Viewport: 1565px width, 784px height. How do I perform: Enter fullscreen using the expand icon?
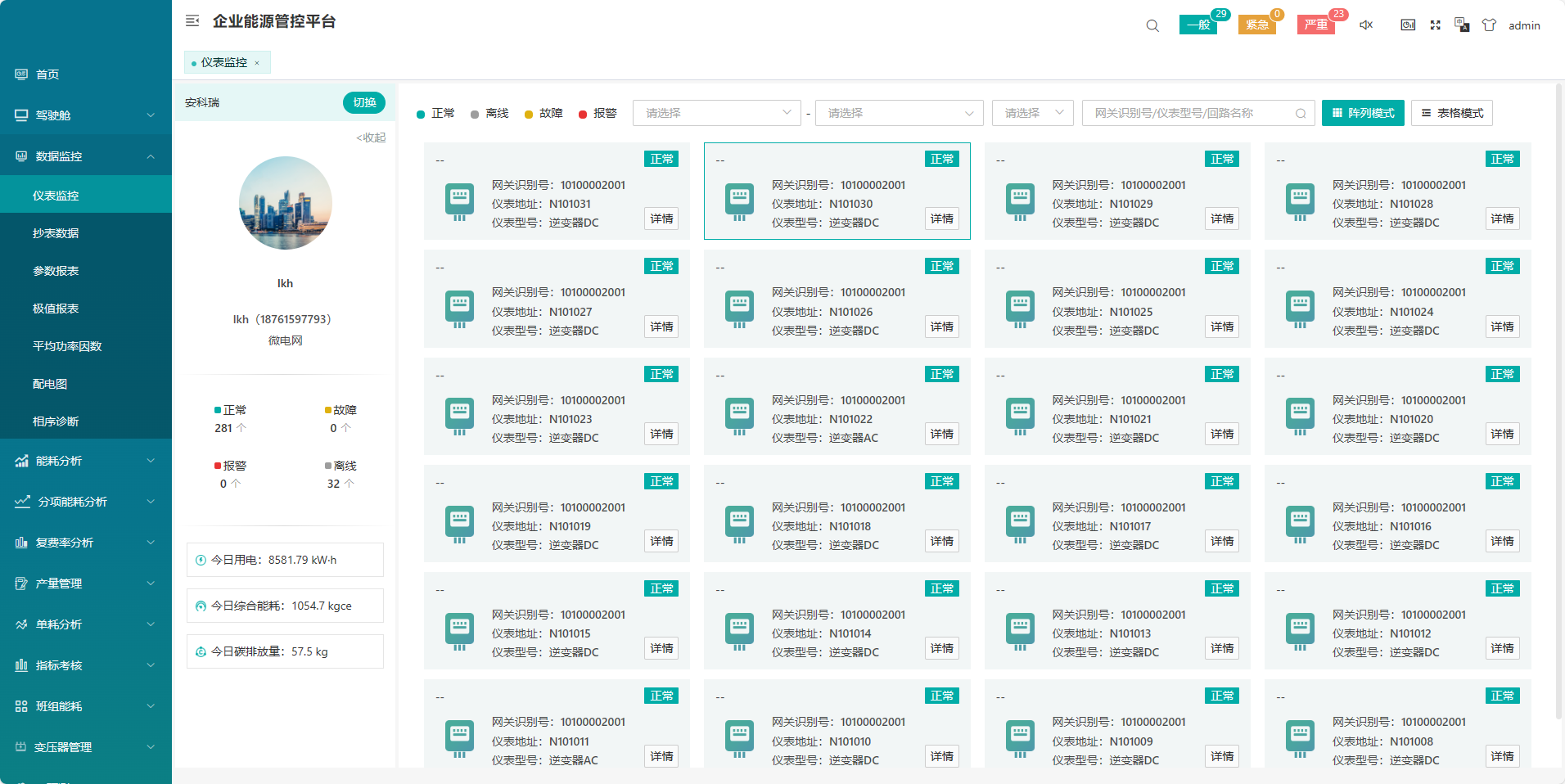(x=1435, y=25)
